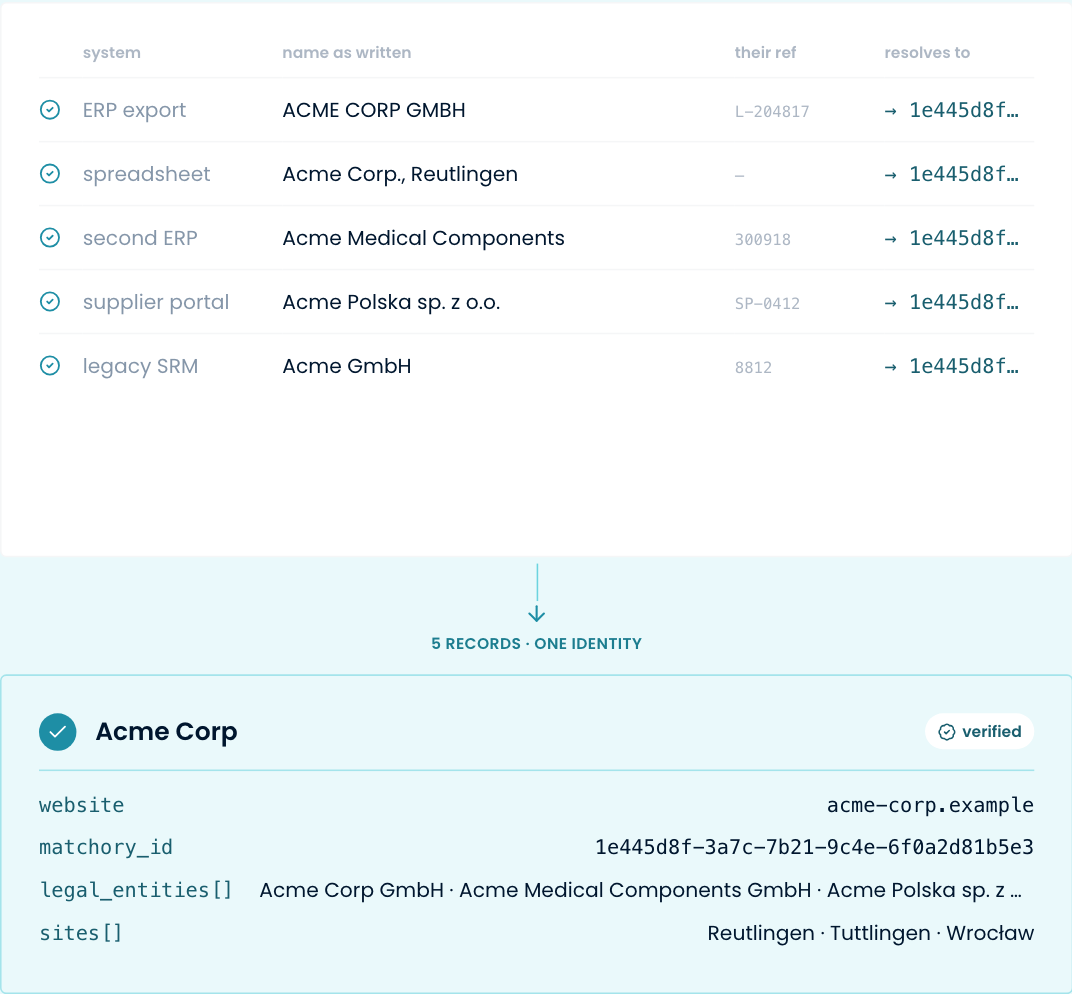This screenshot has width=1072, height=994.
Task: Click the resolved ID link in legacy SRM row
Action: pyautogui.click(x=951, y=366)
